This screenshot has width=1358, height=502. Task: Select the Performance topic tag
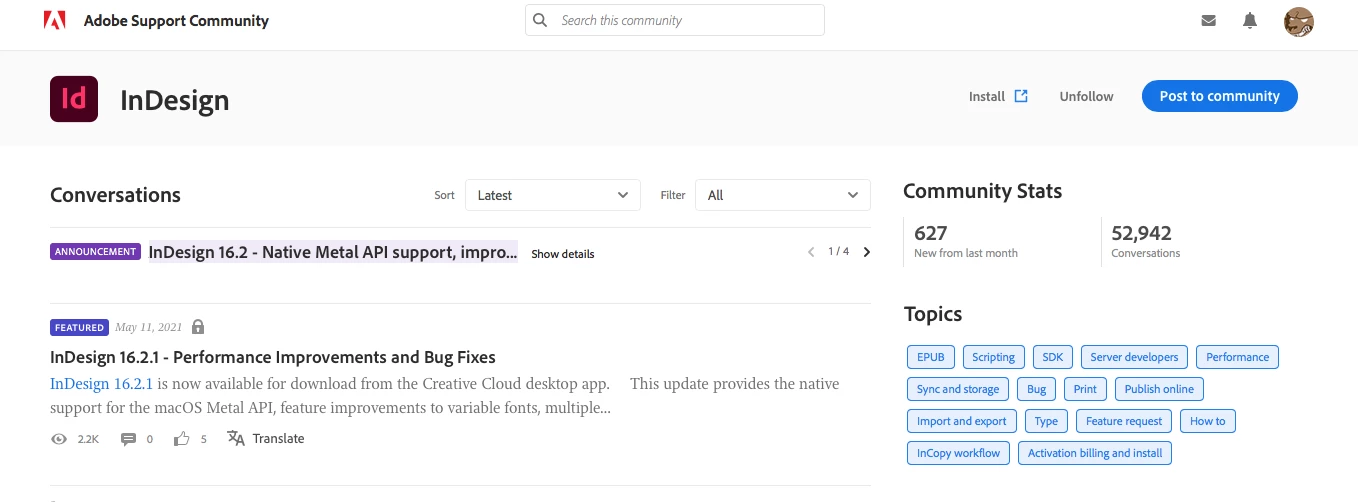[1237, 357]
